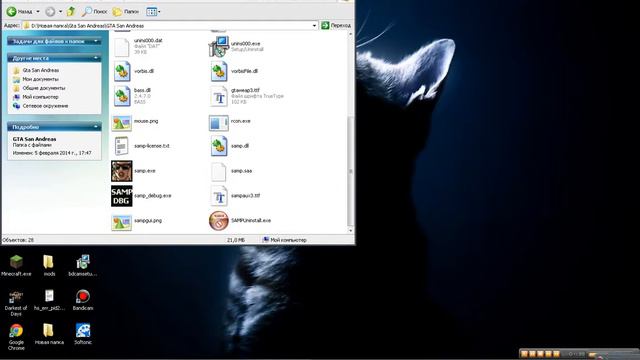640x360 pixels.
Task: Toggle the Папки folders pane
Action: [x=126, y=11]
